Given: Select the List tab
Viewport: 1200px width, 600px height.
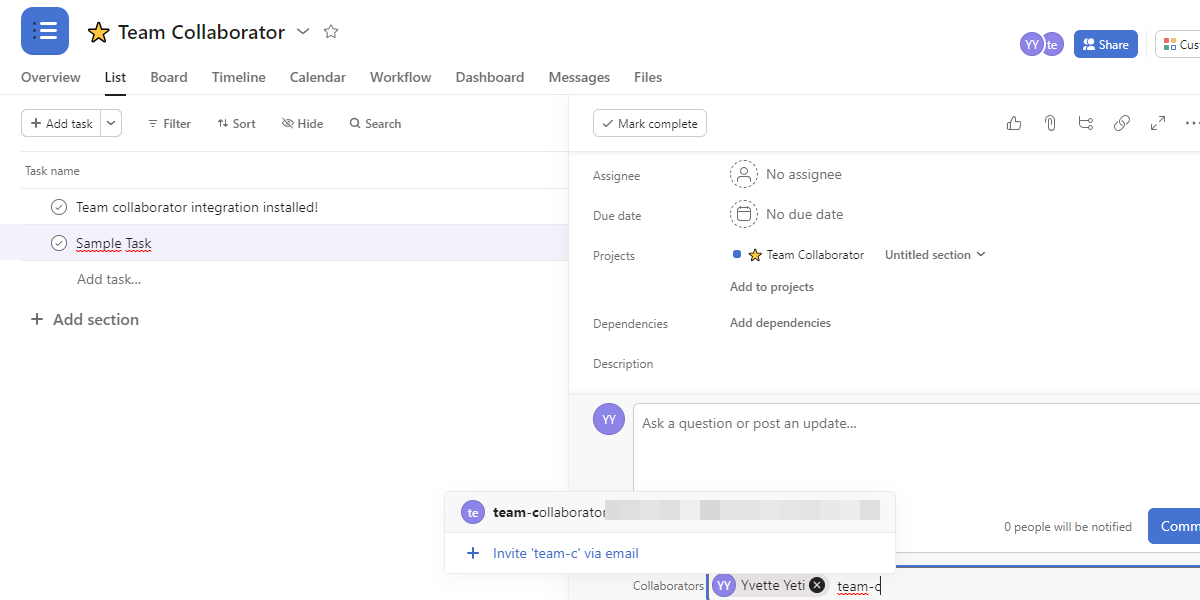Looking at the screenshot, I should click(x=116, y=77).
